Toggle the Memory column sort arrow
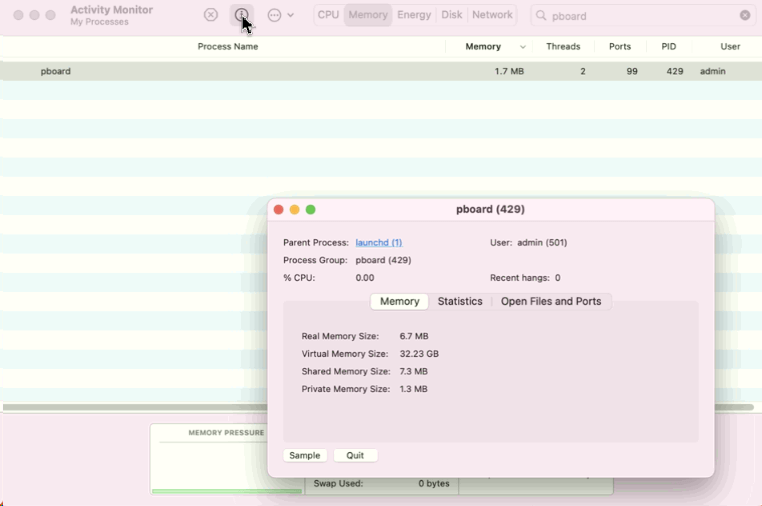 pos(522,47)
